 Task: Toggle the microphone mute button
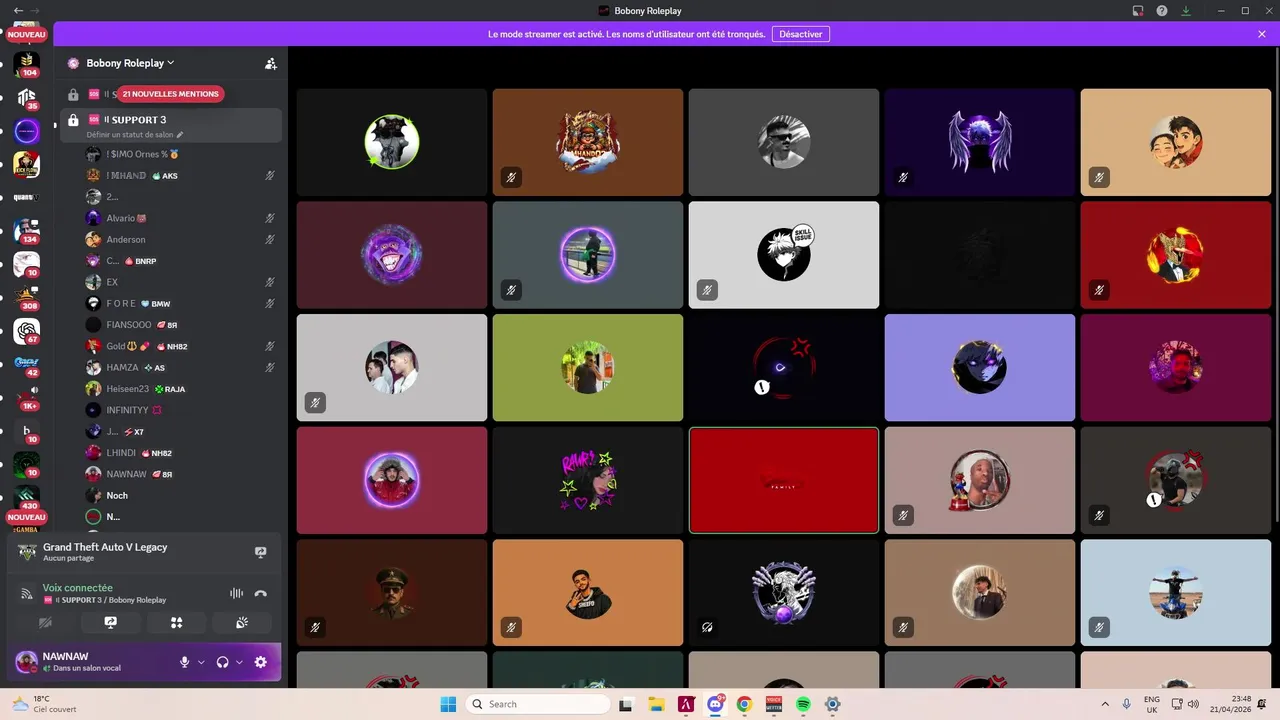click(x=184, y=662)
